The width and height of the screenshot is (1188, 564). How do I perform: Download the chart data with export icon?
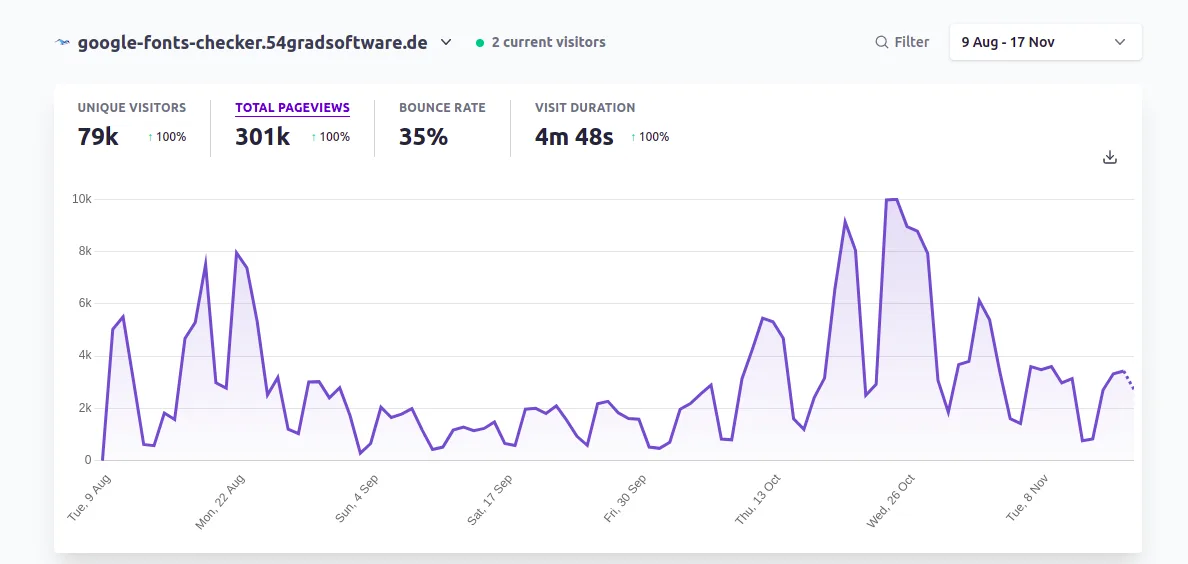click(x=1109, y=157)
